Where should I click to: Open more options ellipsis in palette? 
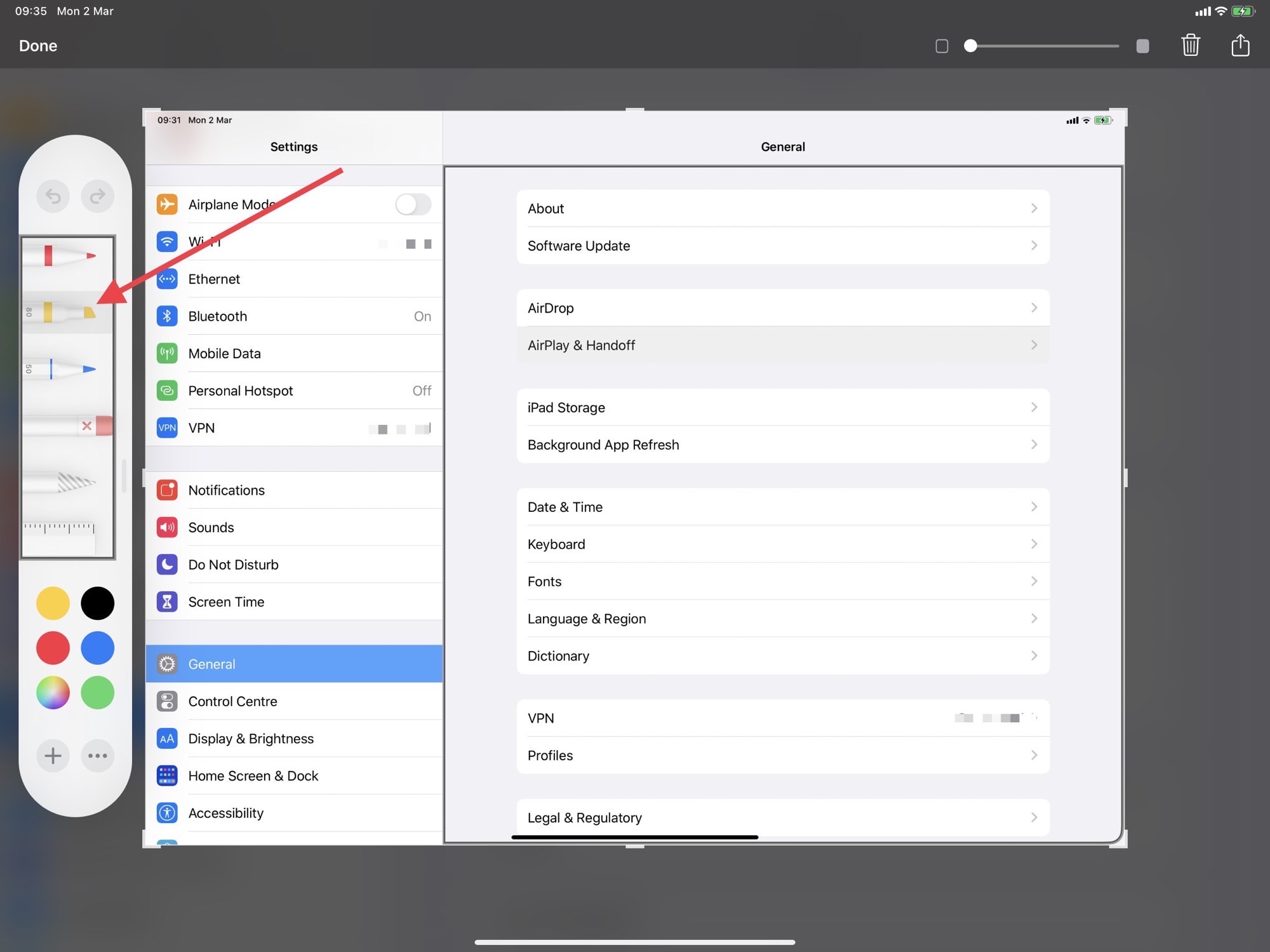tap(97, 756)
